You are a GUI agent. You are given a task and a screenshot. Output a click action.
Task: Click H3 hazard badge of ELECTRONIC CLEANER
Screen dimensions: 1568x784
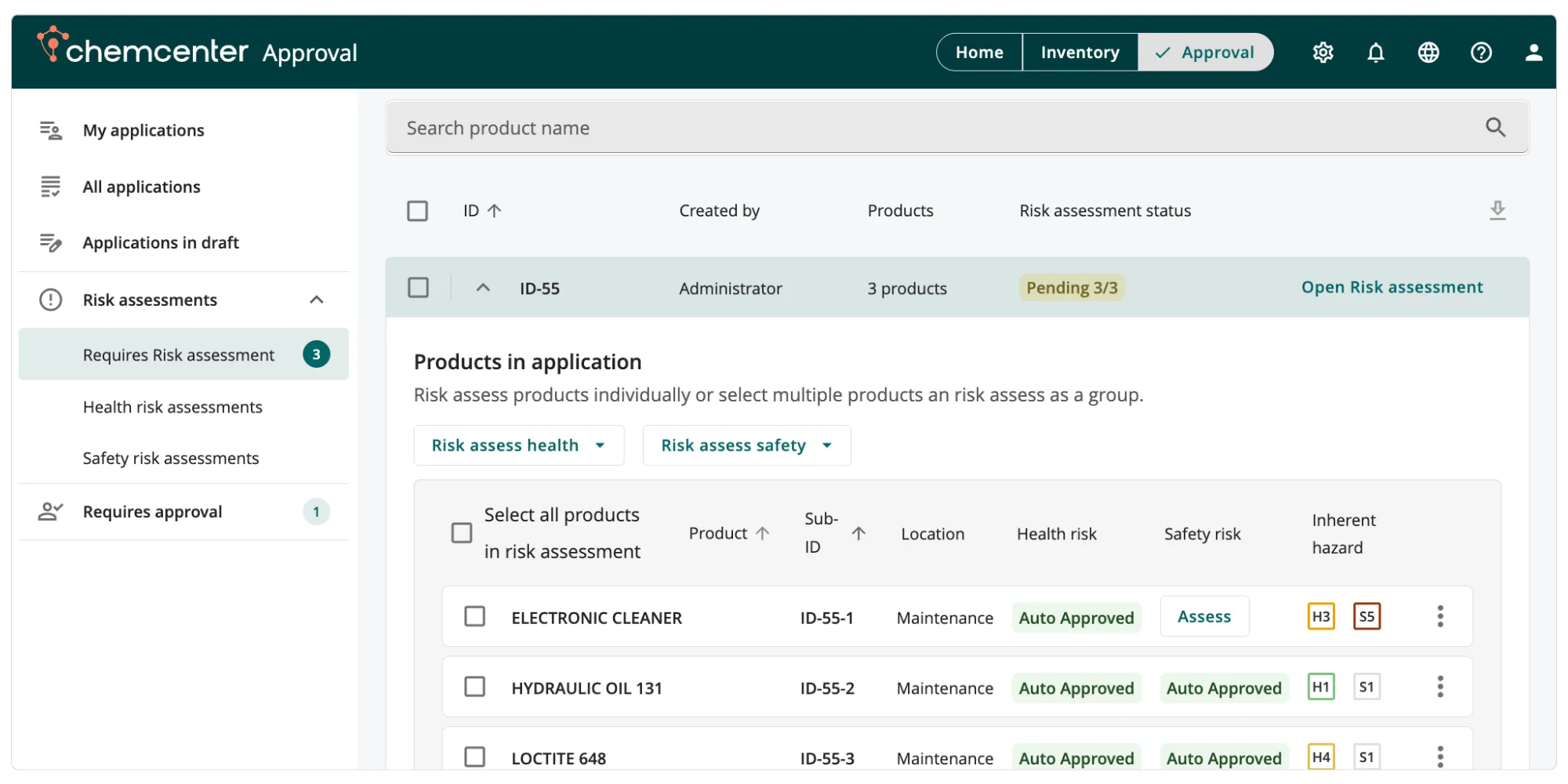click(1321, 616)
